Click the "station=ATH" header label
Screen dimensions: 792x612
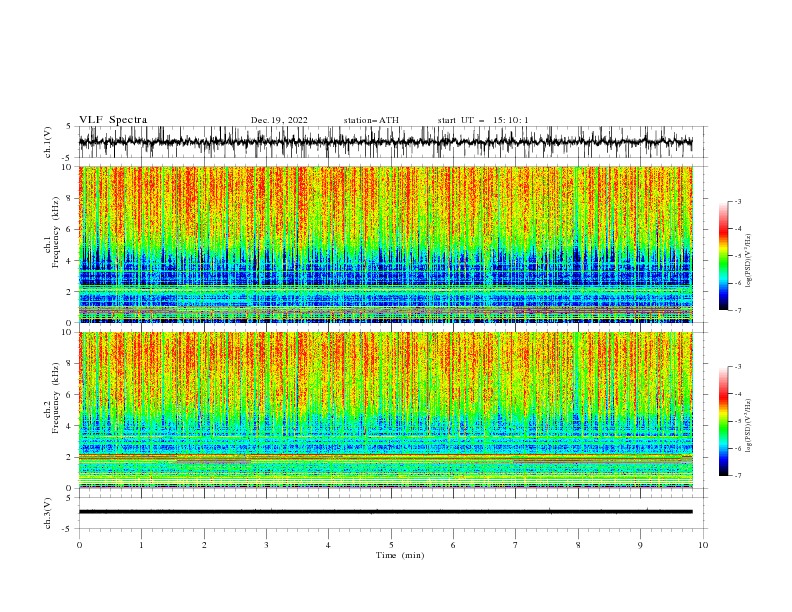[371, 120]
